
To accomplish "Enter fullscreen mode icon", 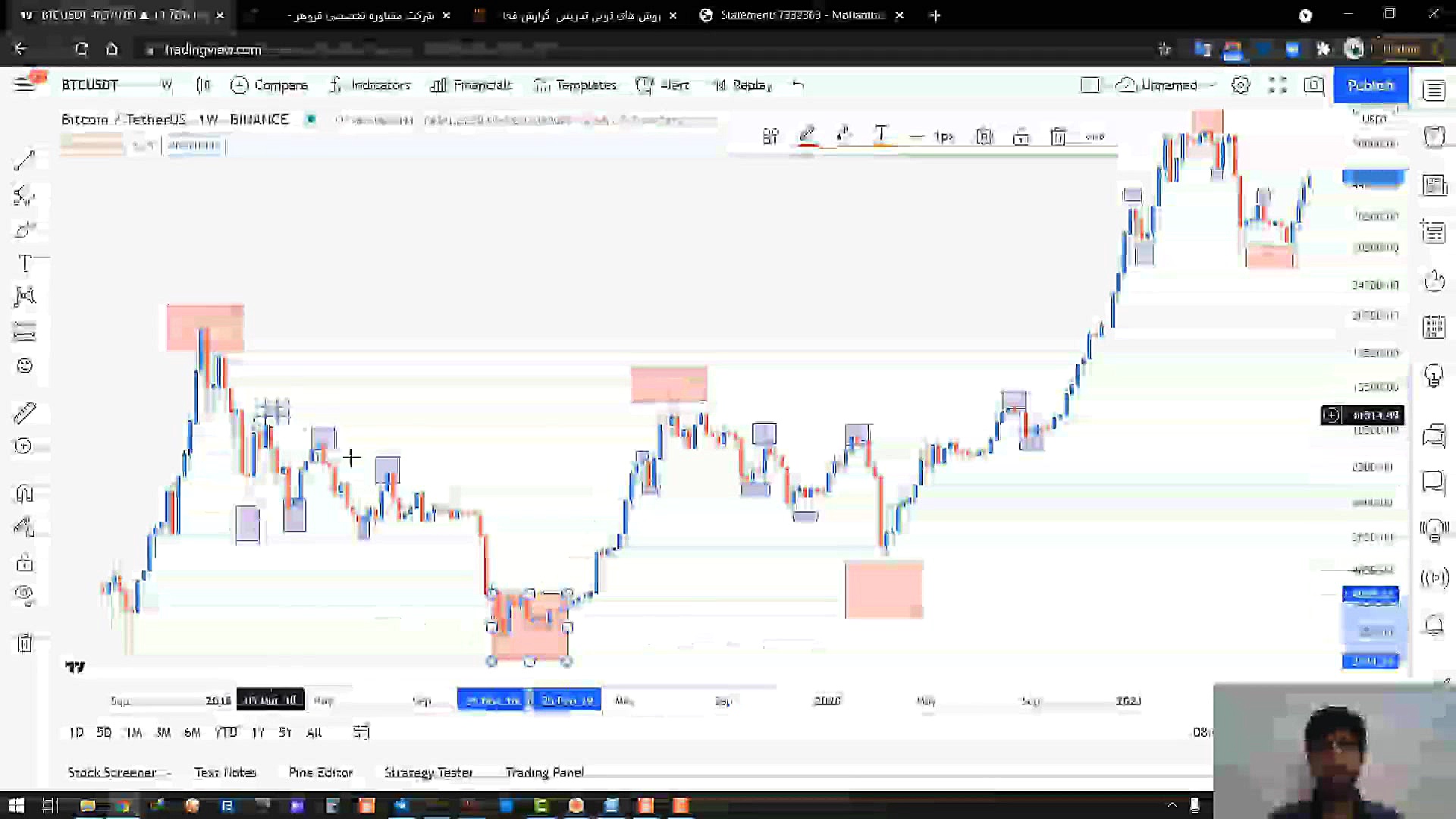I will (x=1278, y=85).
